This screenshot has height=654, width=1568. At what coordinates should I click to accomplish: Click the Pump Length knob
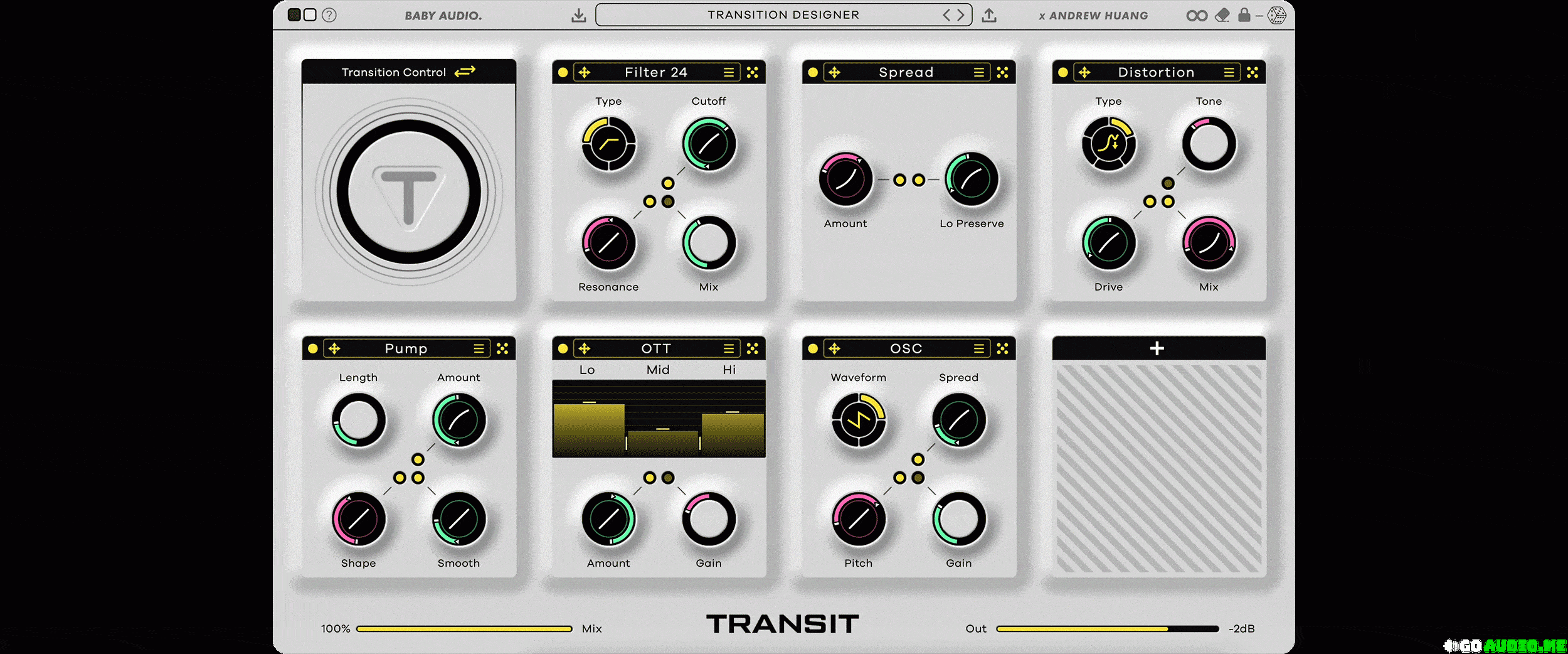(x=359, y=420)
